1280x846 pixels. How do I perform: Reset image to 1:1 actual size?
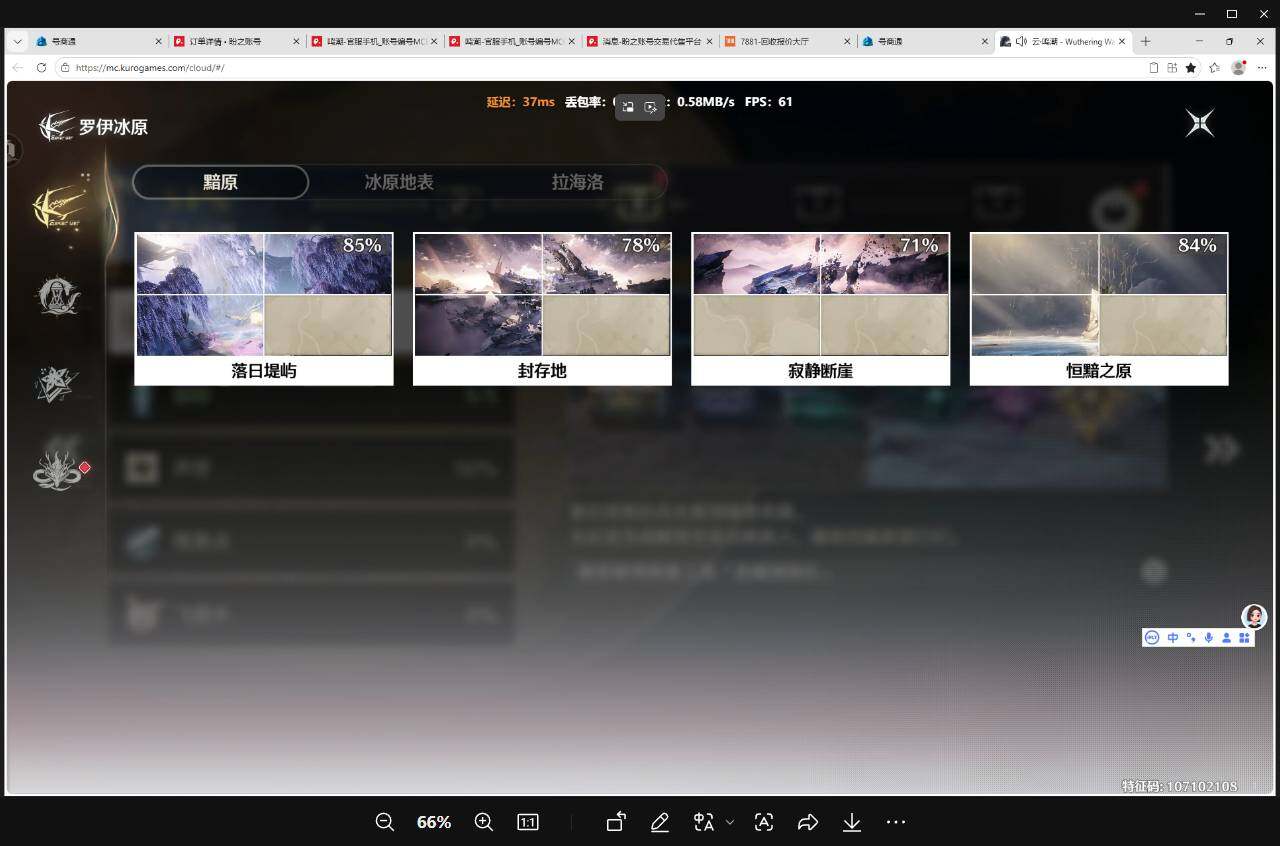click(x=528, y=822)
